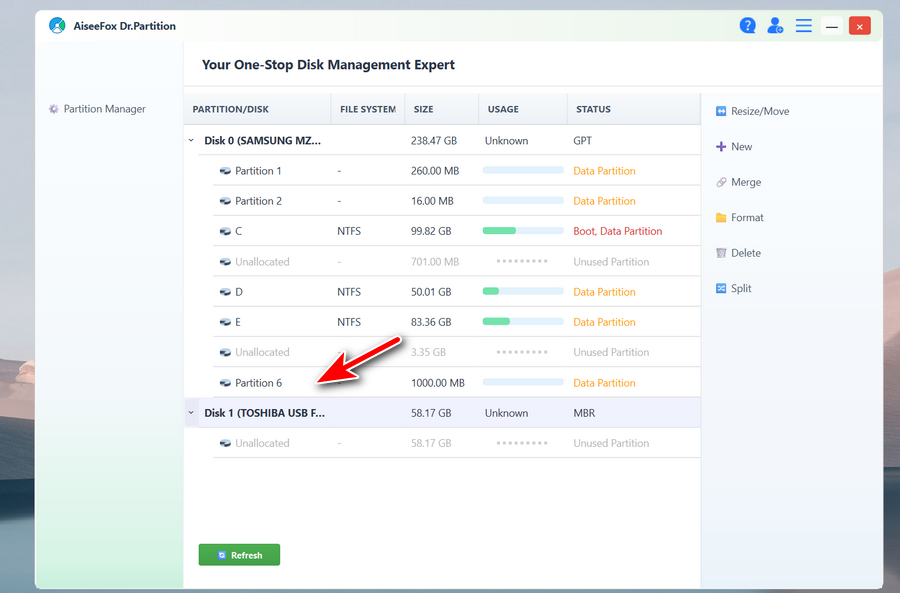
Task: Click drive icon of 58.17 GB Unallocated row
Action: click(225, 443)
